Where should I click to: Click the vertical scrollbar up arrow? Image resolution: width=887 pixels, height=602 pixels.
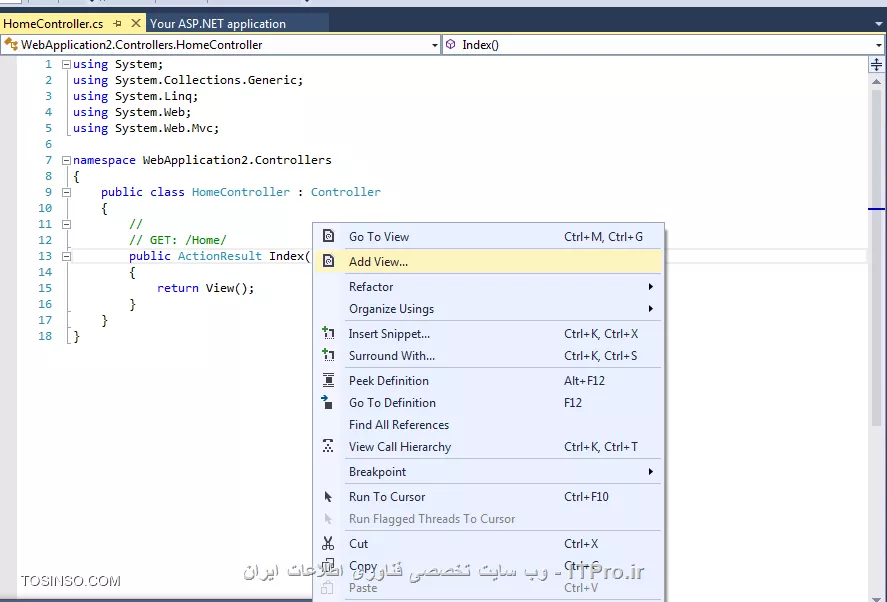pyautogui.click(x=876, y=81)
